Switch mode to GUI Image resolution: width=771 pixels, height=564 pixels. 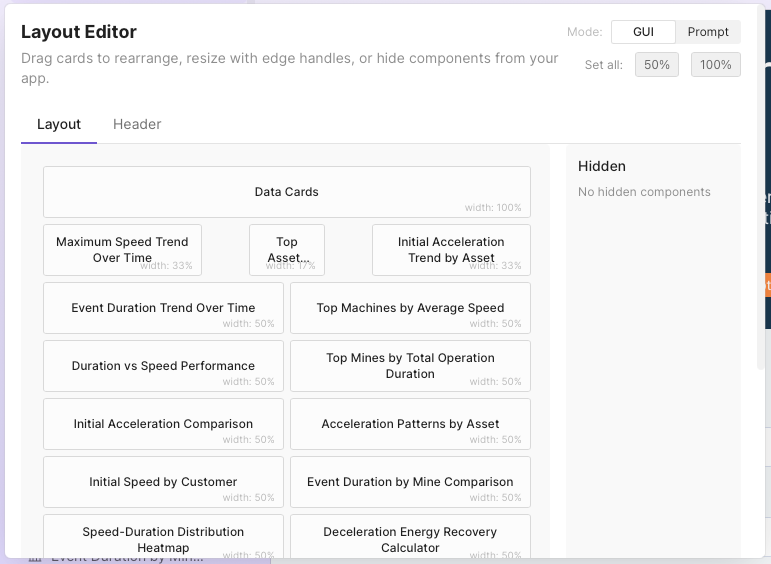[643, 32]
